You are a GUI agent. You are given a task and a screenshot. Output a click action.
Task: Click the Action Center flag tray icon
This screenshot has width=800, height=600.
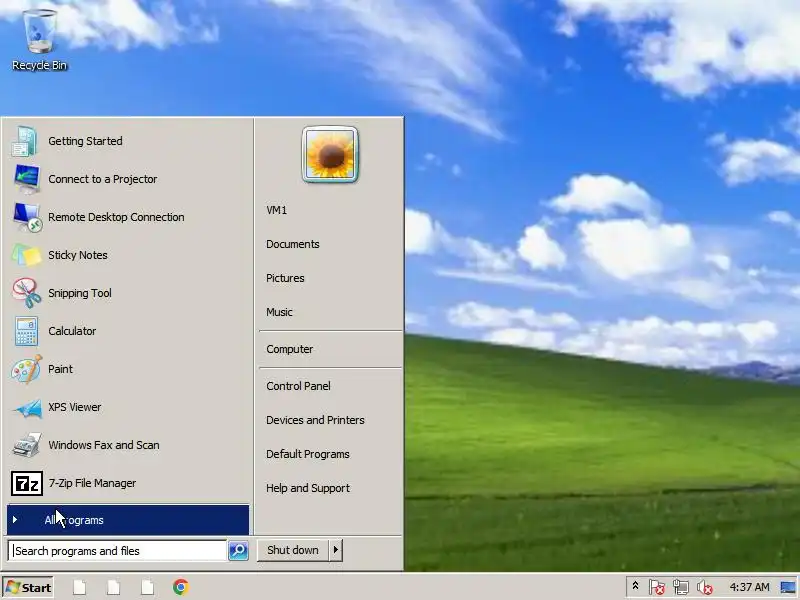[x=657, y=587]
